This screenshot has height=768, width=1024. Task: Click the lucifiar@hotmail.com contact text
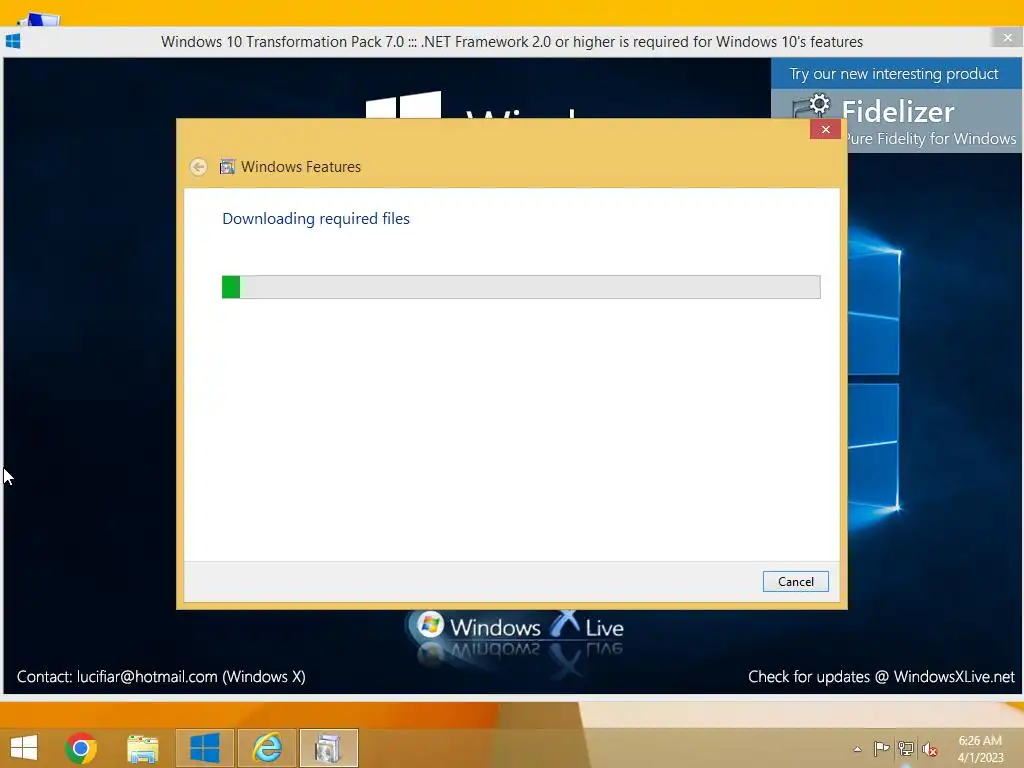pos(161,677)
